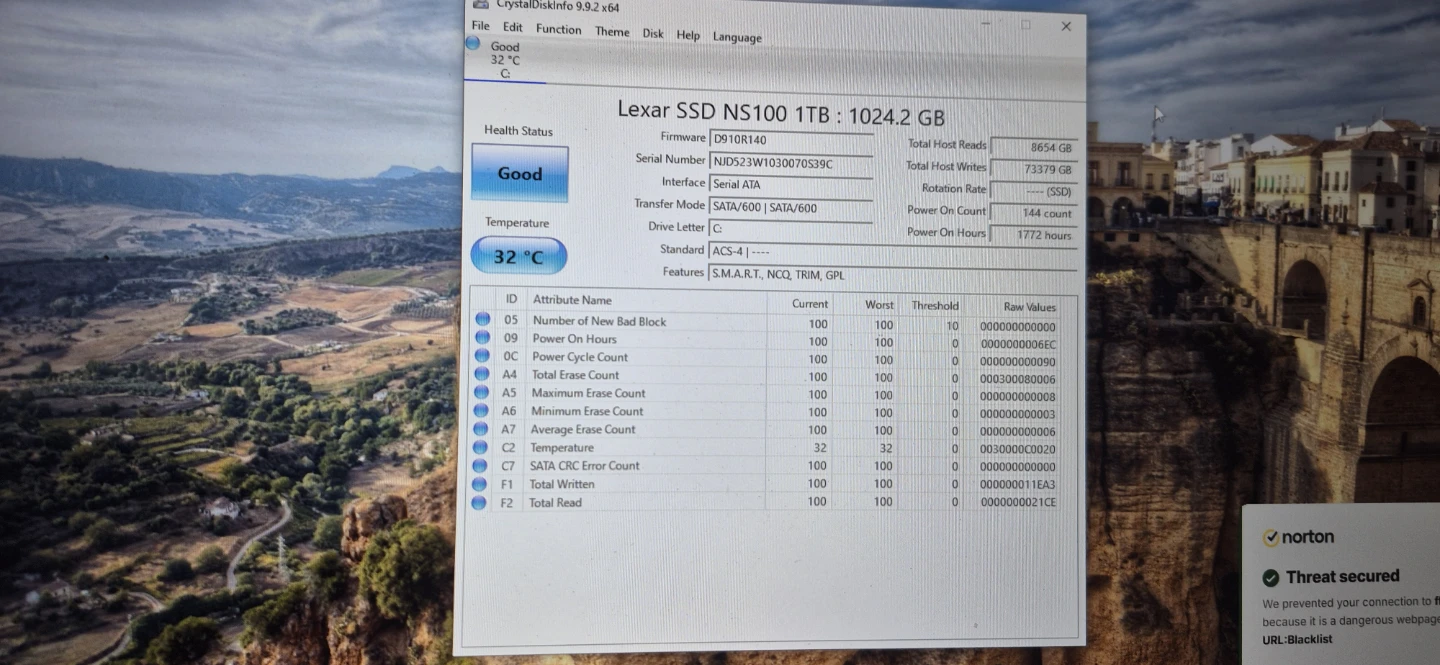1440x665 pixels.
Task: Open the Language menu
Action: pyautogui.click(x=737, y=37)
